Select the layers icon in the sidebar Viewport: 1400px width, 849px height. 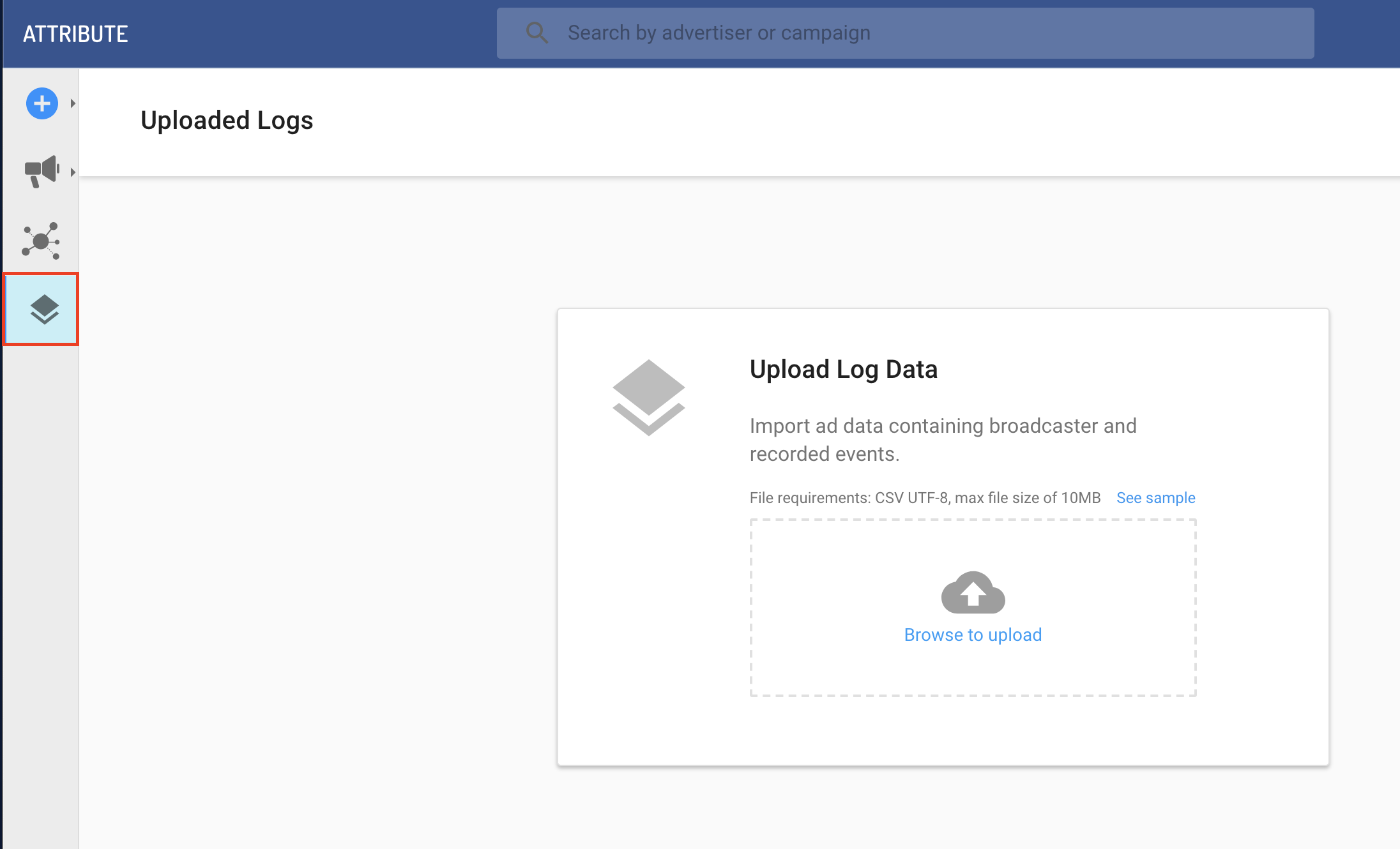coord(43,310)
